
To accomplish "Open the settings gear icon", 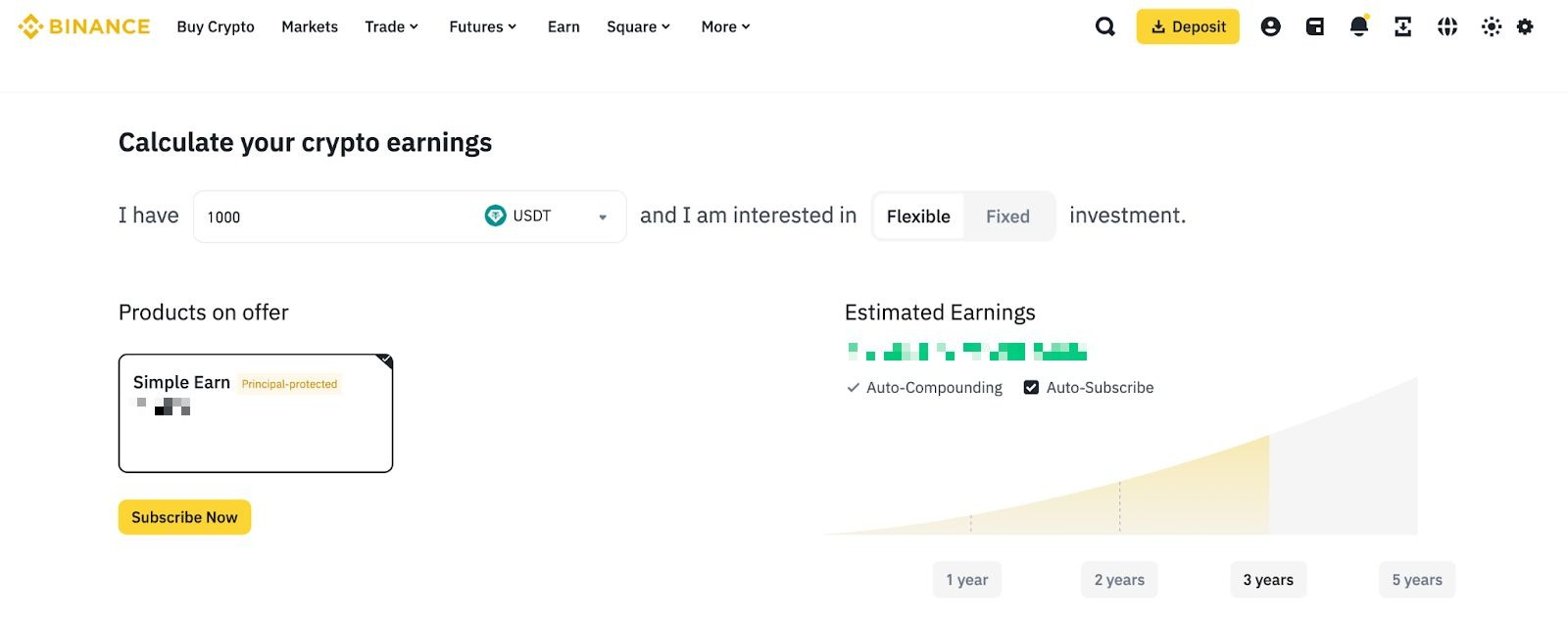I will point(1525,26).
